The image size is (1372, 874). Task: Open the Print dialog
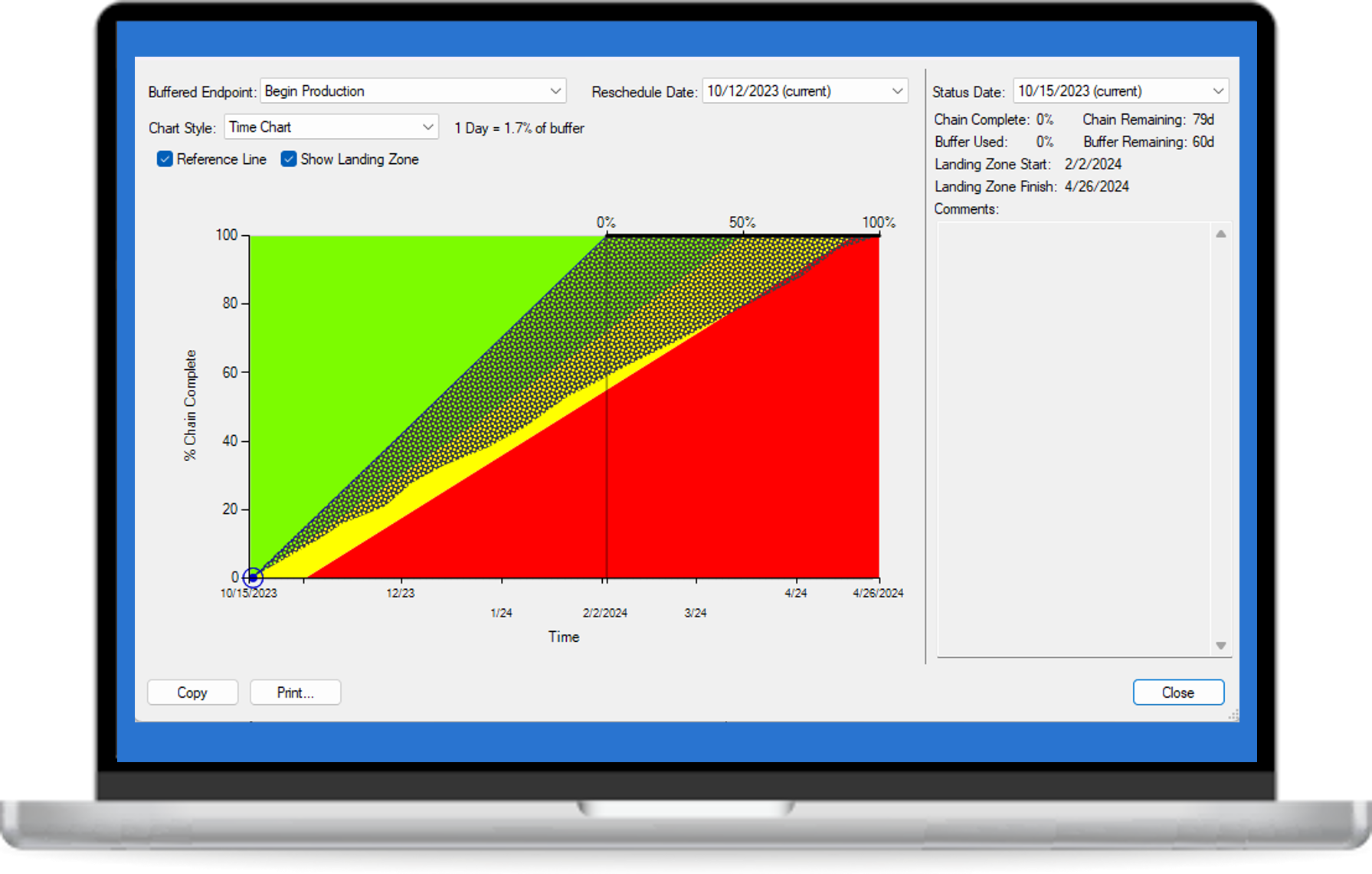(295, 692)
